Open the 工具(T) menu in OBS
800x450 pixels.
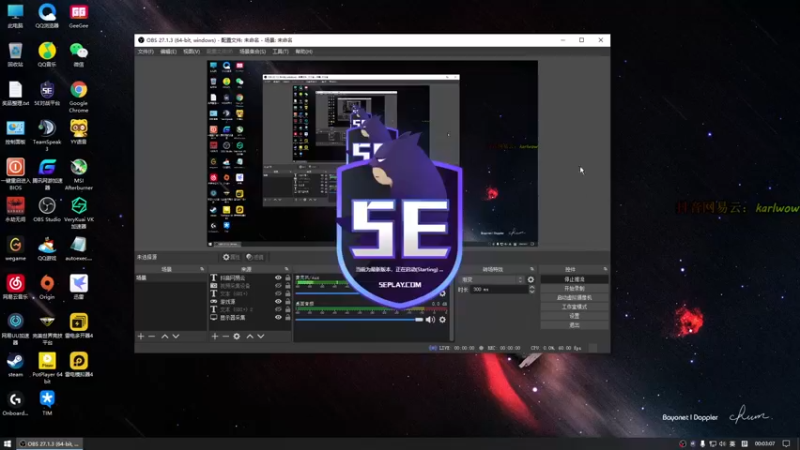[x=280, y=52]
